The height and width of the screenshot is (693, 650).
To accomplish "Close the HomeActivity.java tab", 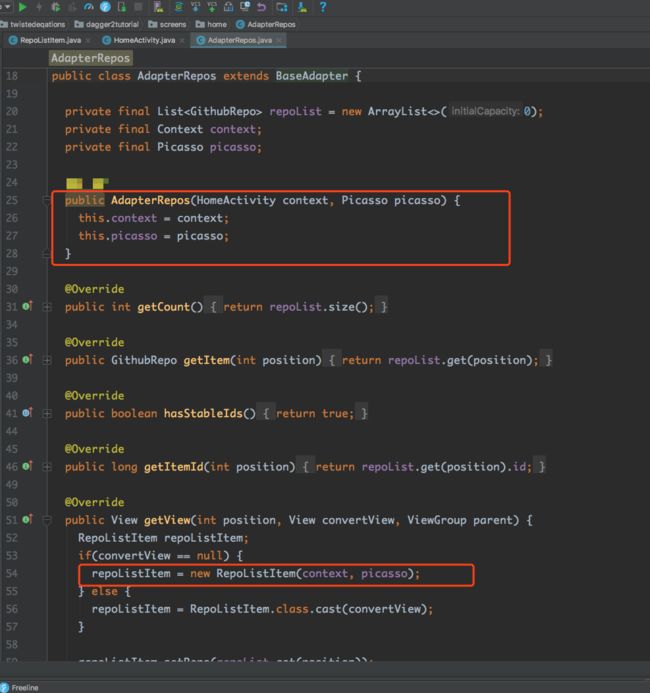I will point(182,40).
